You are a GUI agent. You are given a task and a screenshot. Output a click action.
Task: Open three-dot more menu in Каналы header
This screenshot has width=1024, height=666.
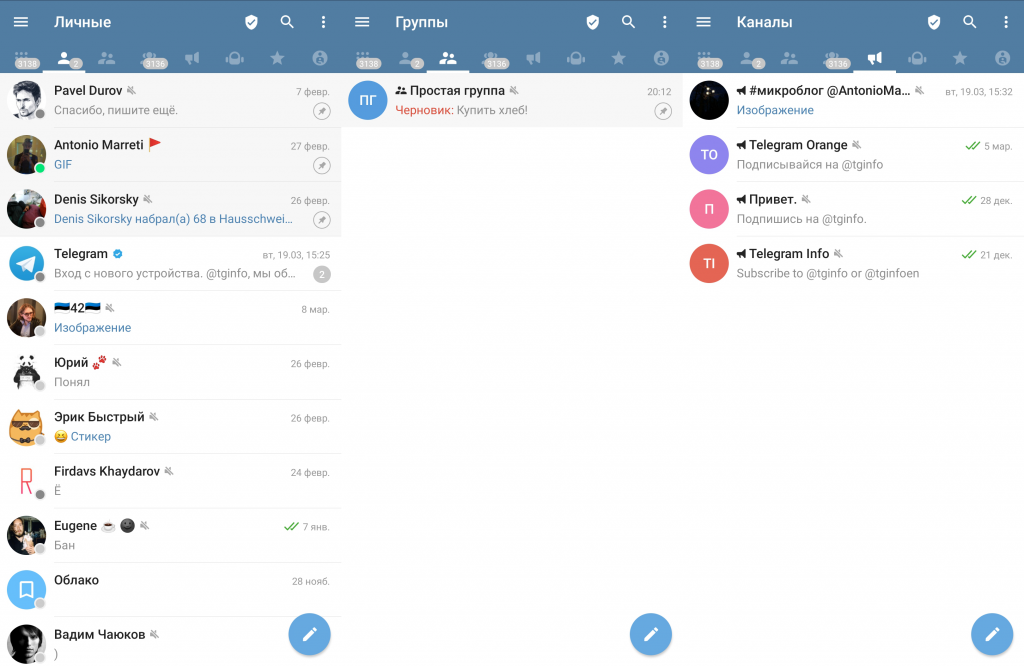pos(1005,22)
